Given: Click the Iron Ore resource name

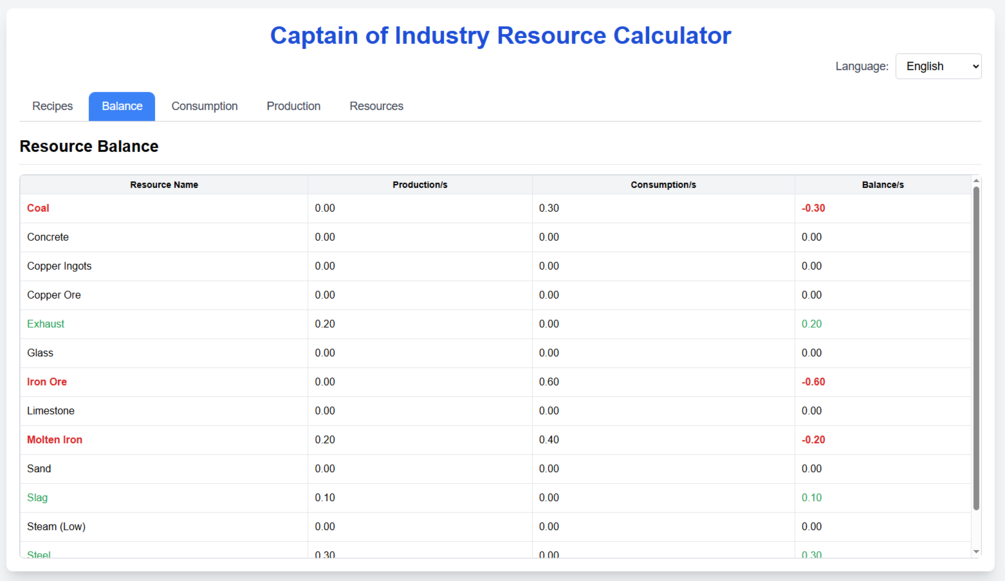Looking at the screenshot, I should tap(47, 382).
